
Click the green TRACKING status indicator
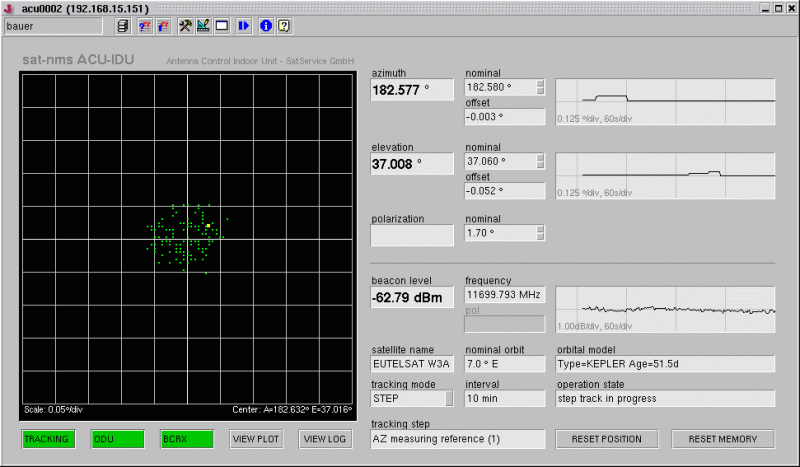(46, 439)
